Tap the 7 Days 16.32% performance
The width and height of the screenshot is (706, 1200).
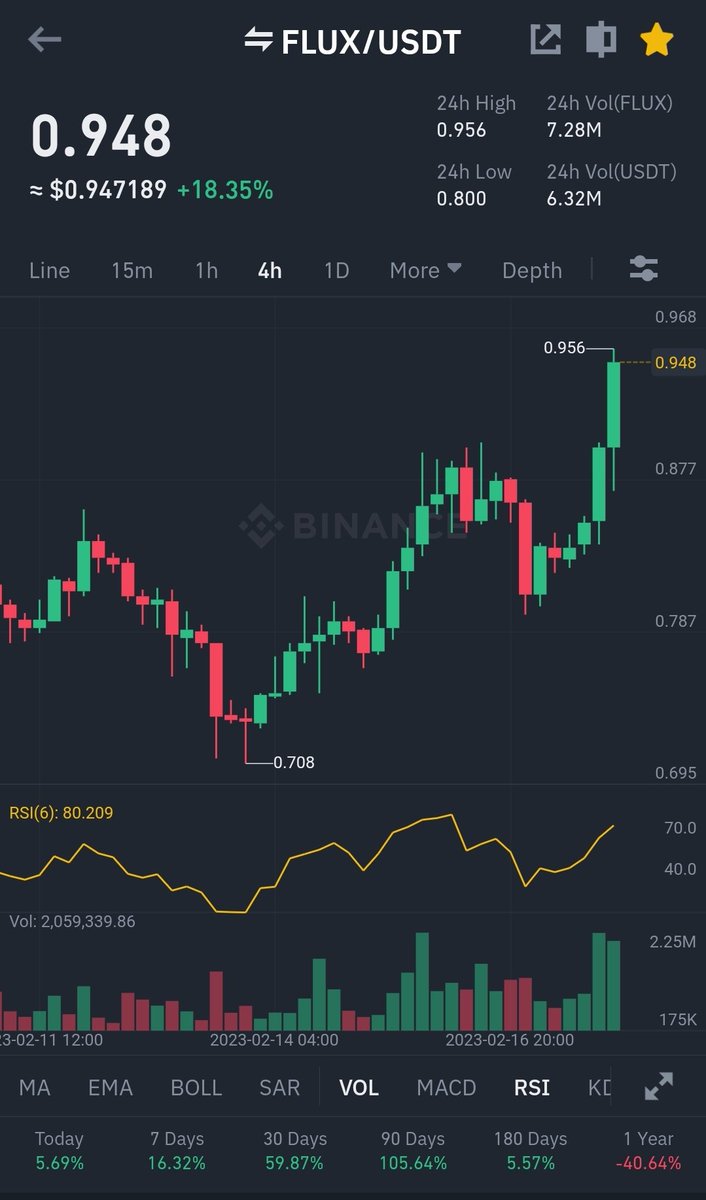click(176, 1151)
